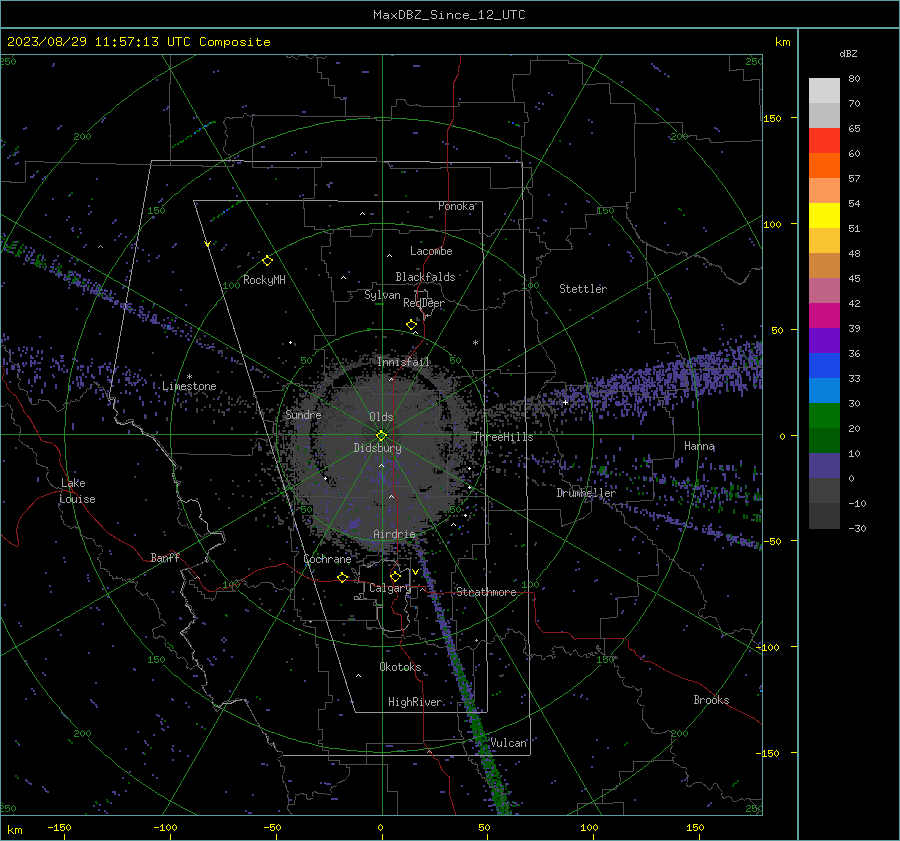This screenshot has height=841, width=900.
Task: Select the Limestone label
Action: click(x=189, y=386)
